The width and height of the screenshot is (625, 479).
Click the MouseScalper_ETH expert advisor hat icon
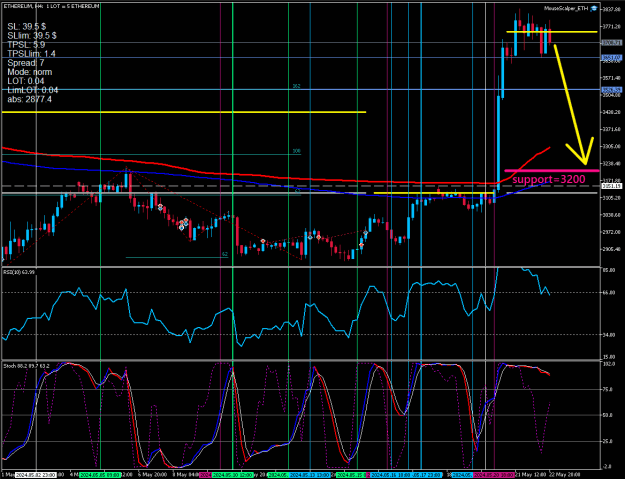coord(594,8)
